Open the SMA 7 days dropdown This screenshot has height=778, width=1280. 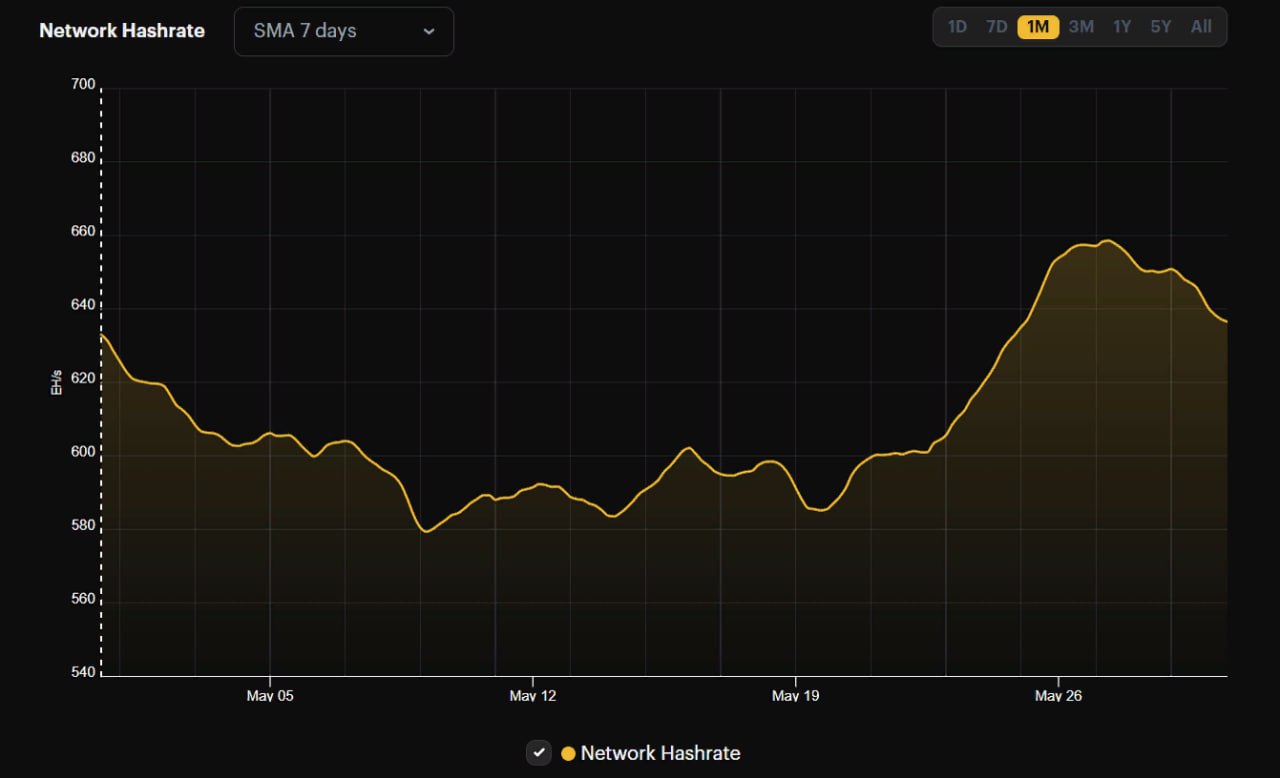click(x=344, y=31)
